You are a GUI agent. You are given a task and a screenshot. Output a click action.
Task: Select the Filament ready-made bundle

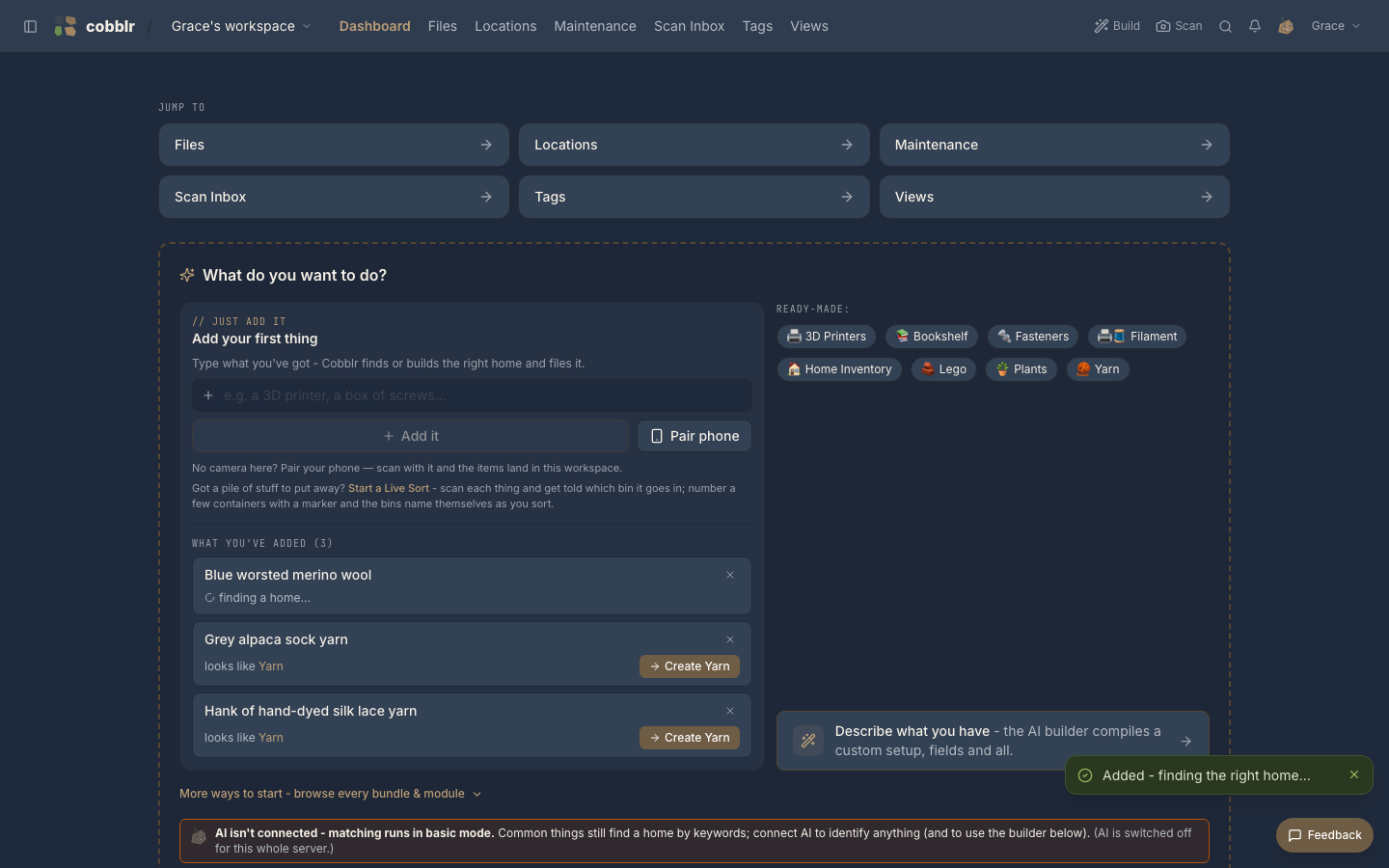click(x=1137, y=337)
